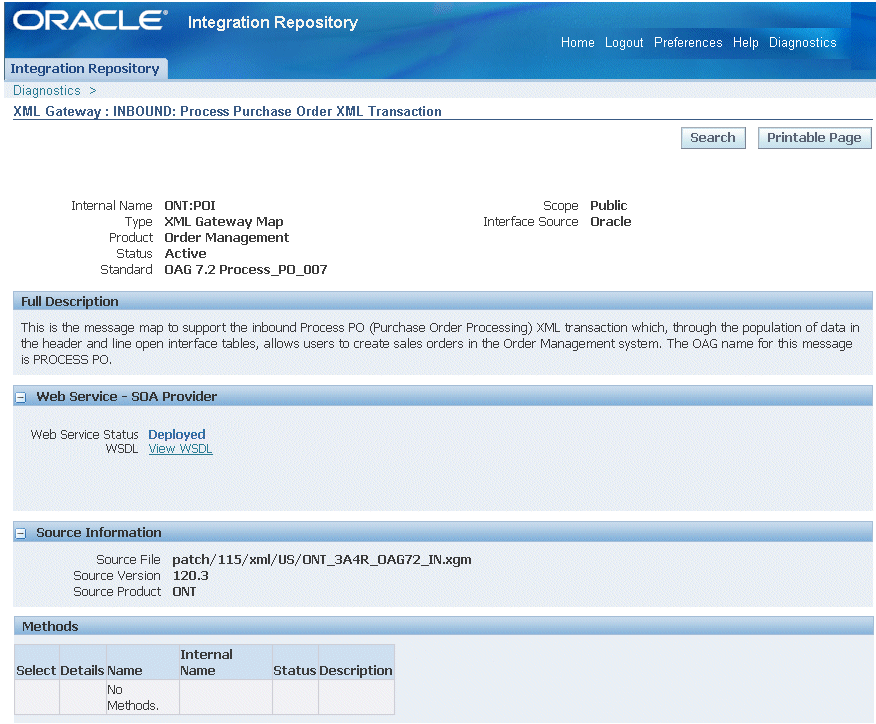Click the Deployed web service status
Screen dimensions: 876x724
coord(177,434)
